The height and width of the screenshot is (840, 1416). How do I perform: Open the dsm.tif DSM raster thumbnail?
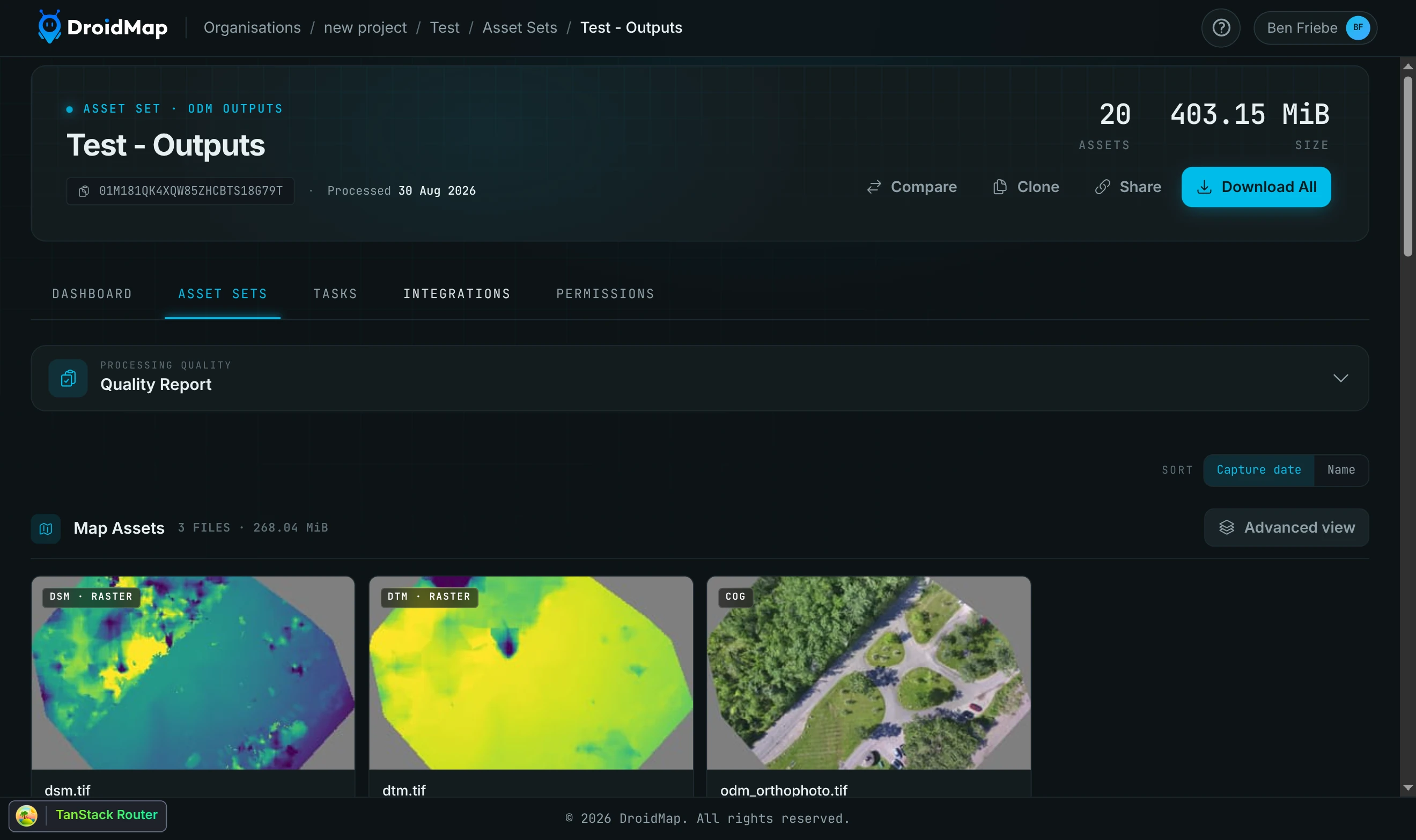point(193,673)
